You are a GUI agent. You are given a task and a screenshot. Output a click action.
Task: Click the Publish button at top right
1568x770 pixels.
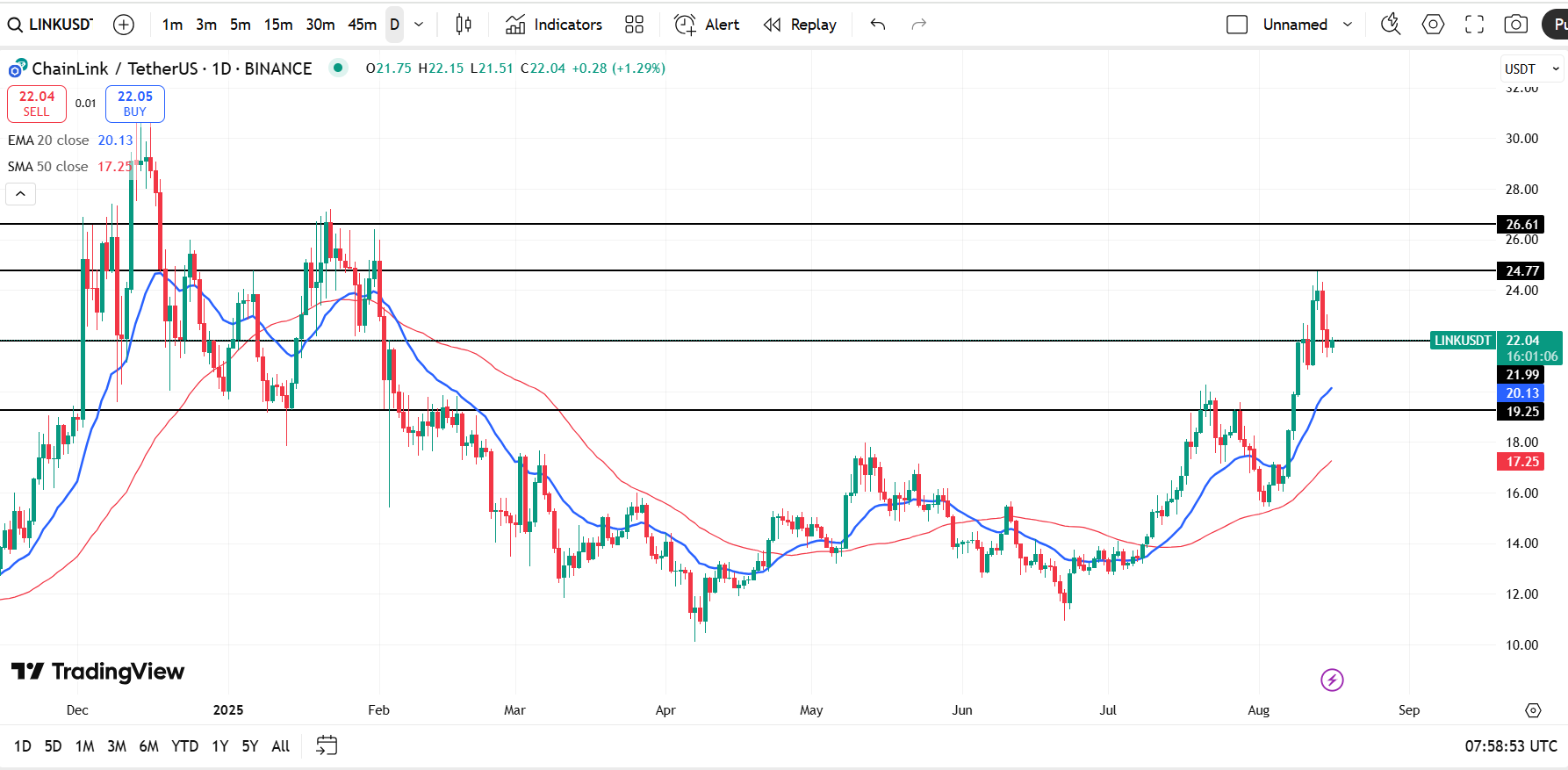pyautogui.click(x=1555, y=25)
